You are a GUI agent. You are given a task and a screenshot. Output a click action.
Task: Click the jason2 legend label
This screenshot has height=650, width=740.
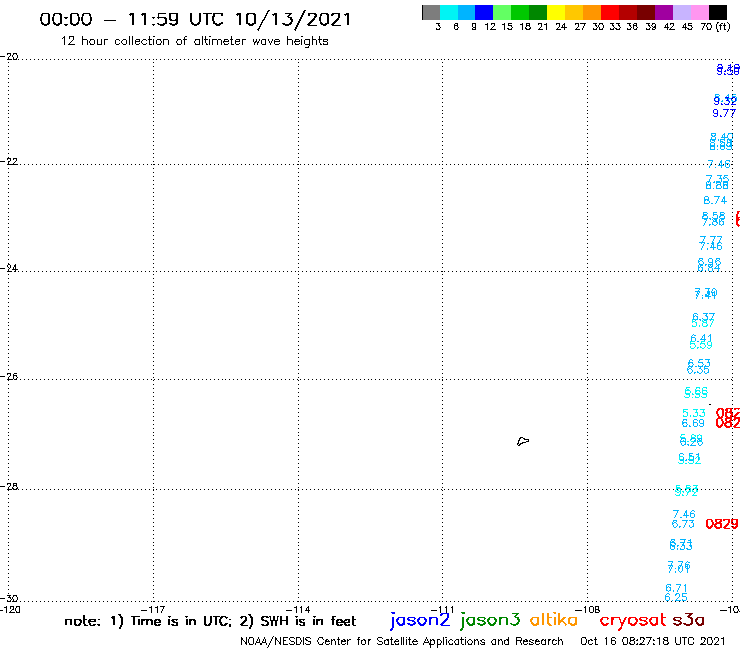pyautogui.click(x=420, y=620)
